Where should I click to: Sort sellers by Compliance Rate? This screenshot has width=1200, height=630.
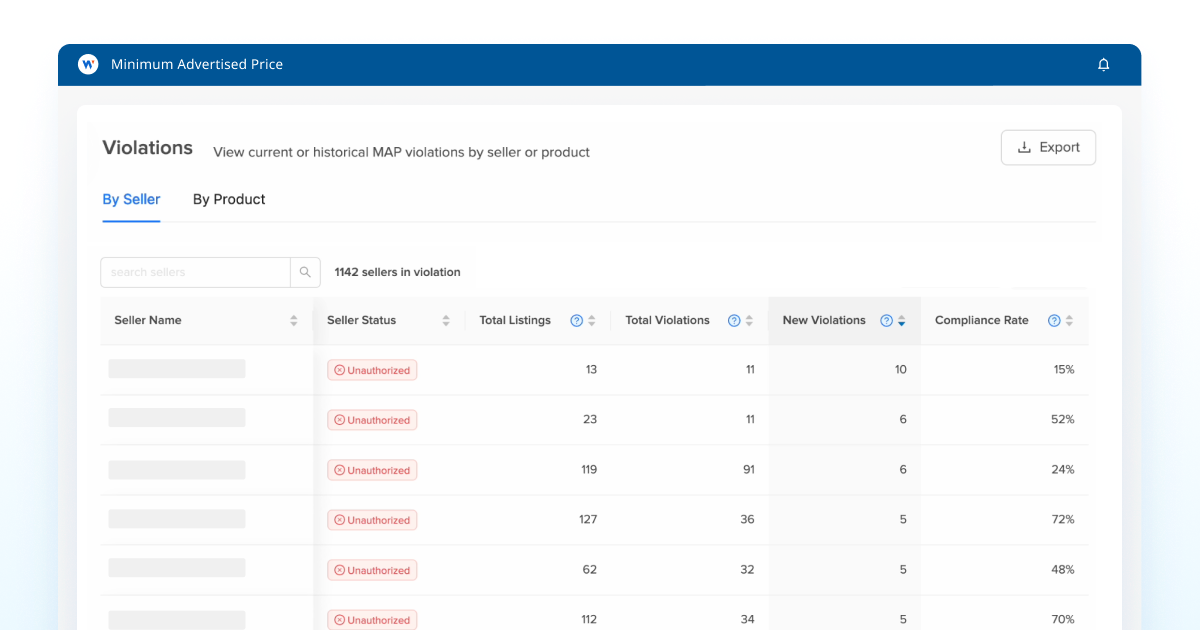1068,320
